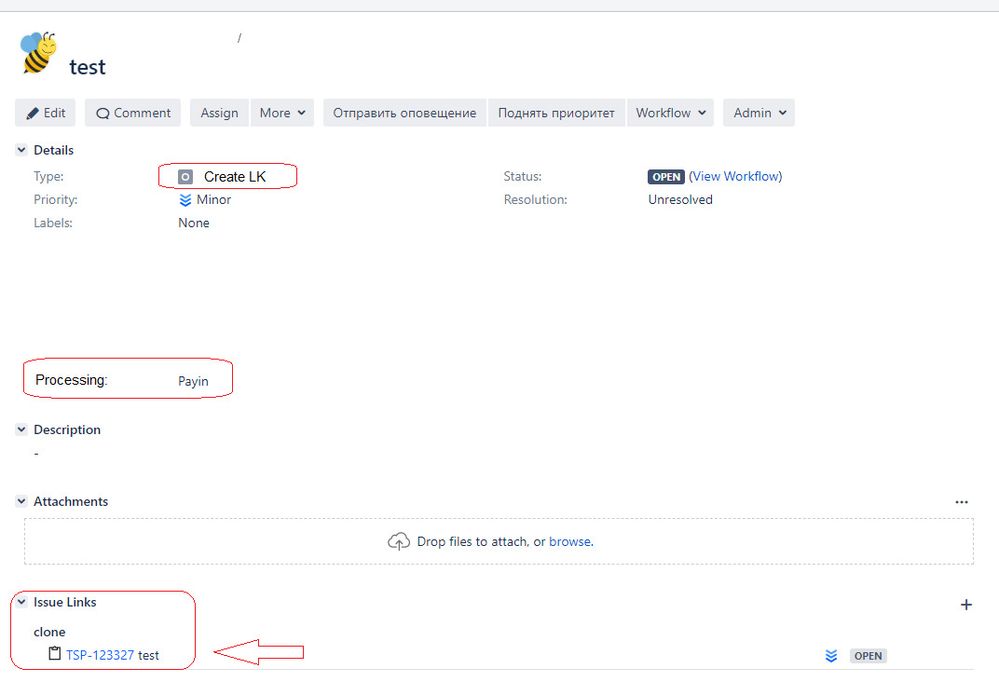999x680 pixels.
Task: Click the bee project avatar
Action: [39, 52]
